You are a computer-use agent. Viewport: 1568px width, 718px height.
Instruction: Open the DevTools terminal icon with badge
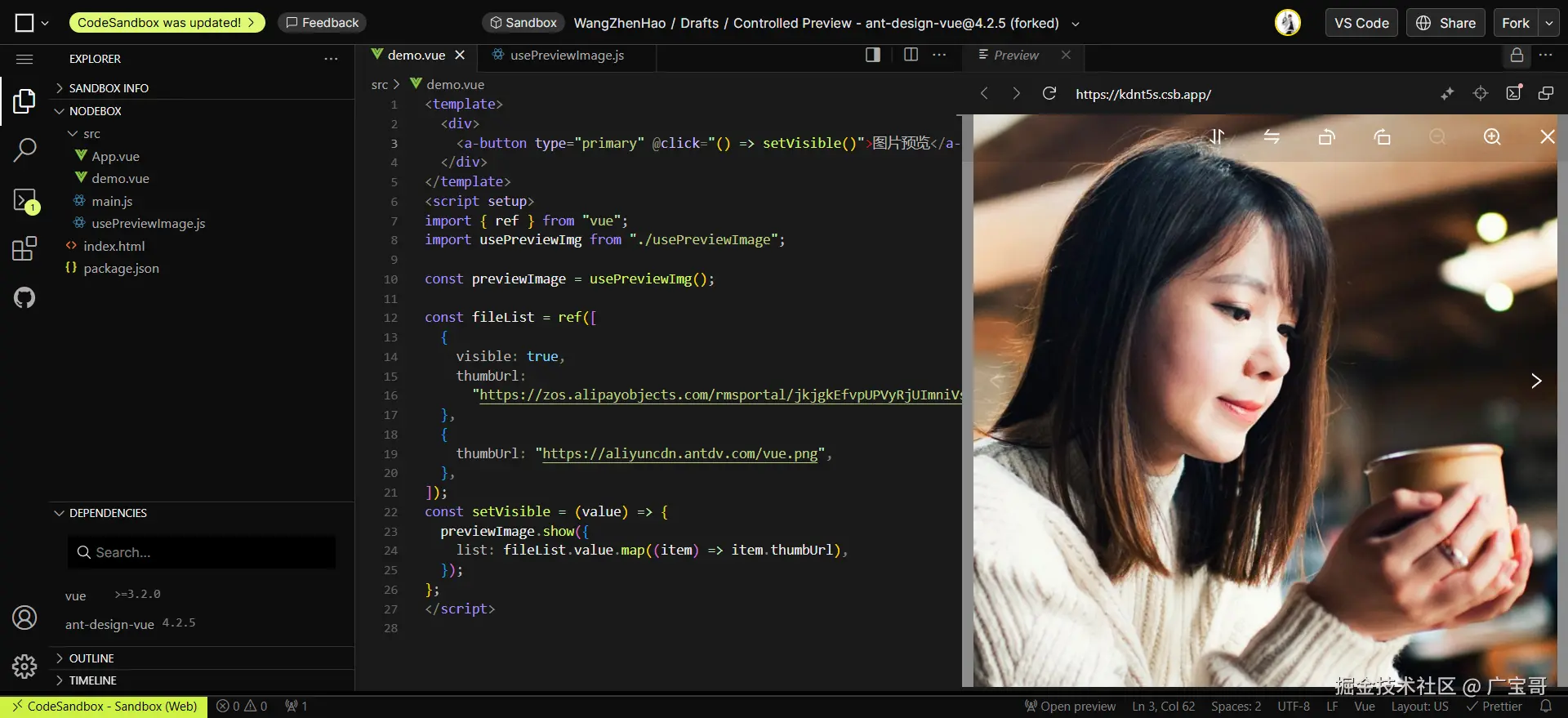click(x=25, y=200)
